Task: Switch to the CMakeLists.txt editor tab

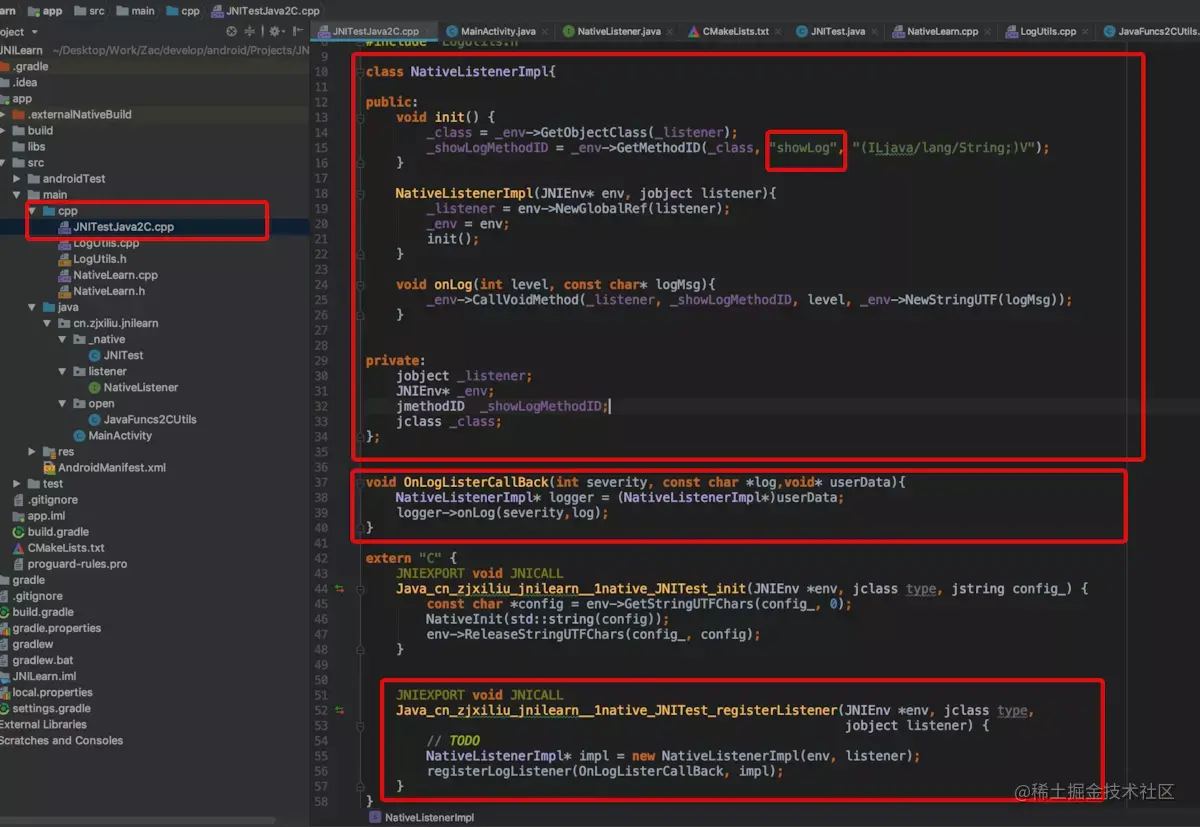Action: pyautogui.click(x=735, y=32)
